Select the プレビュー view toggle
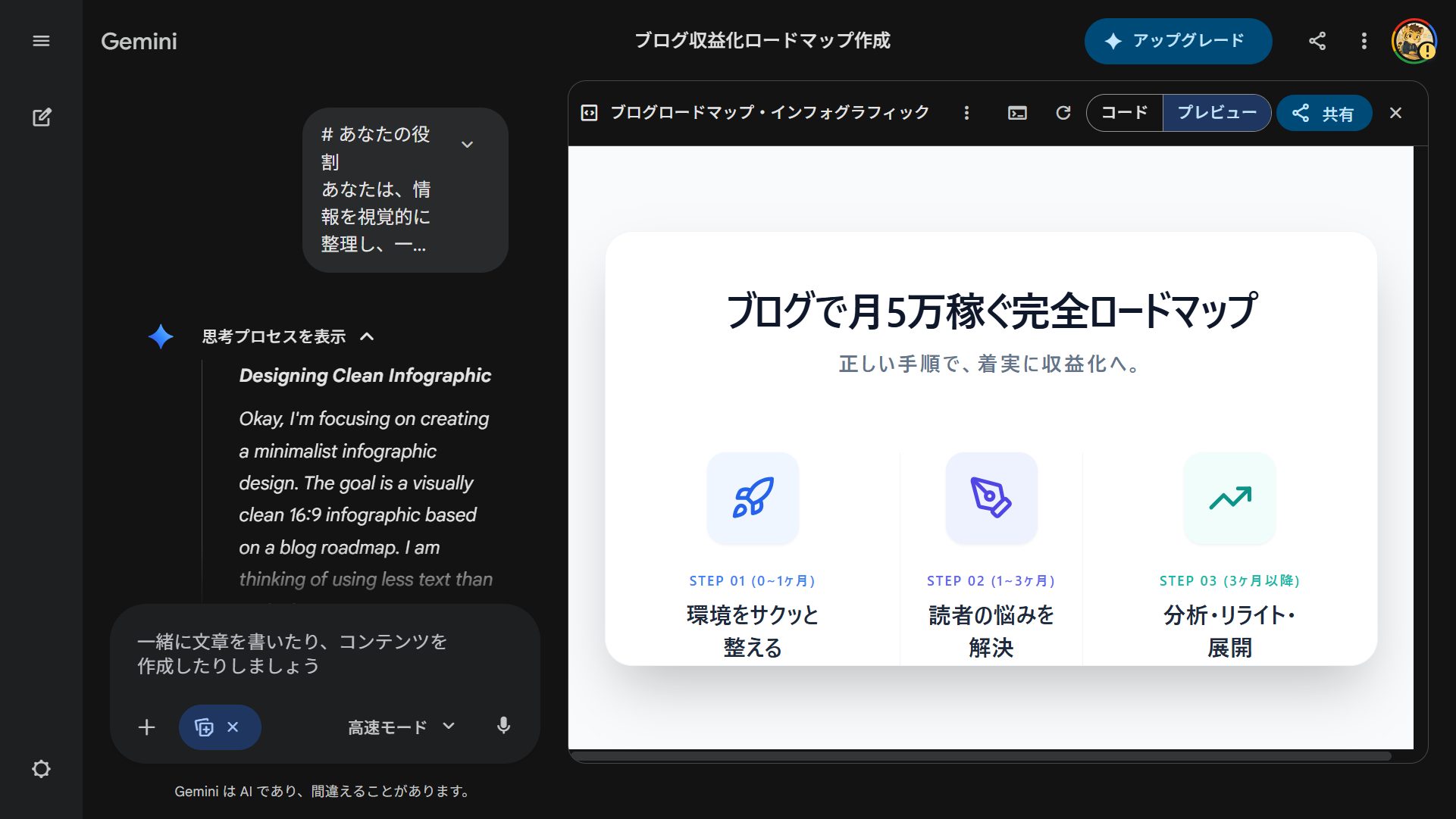The width and height of the screenshot is (1456, 819). 1216,112
